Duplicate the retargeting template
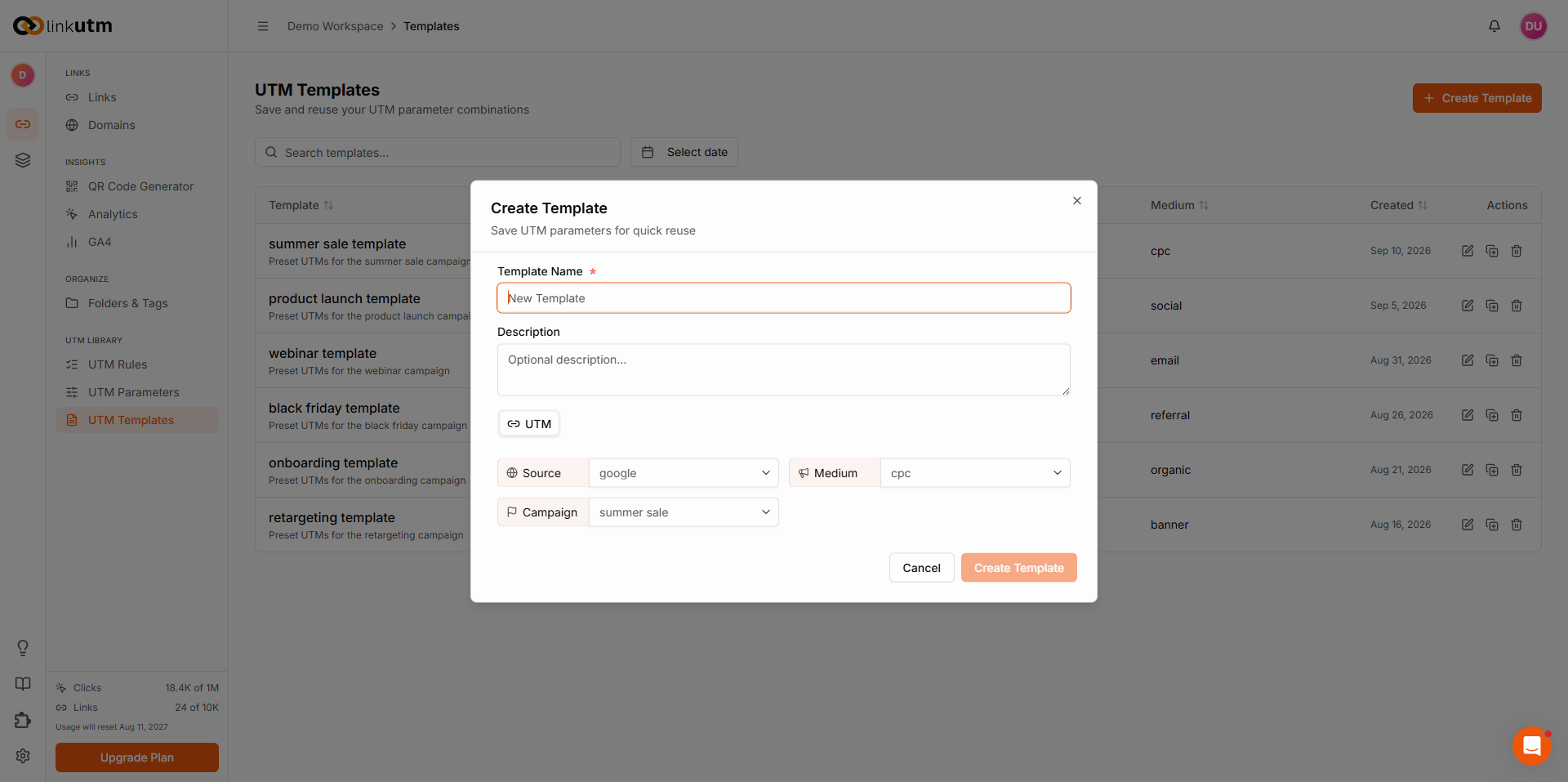The image size is (1568, 782). [1492, 525]
